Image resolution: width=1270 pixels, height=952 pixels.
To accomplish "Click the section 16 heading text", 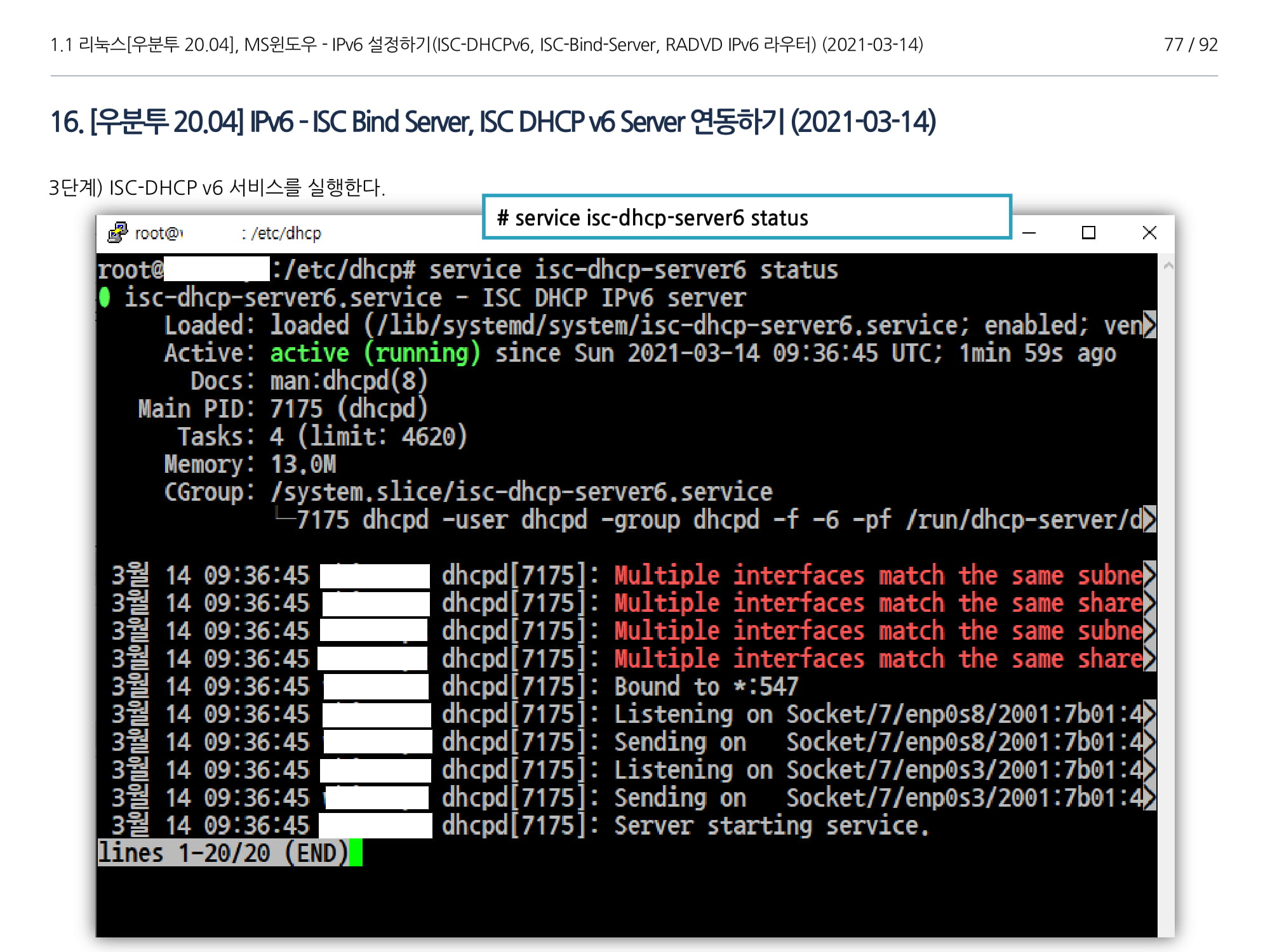I will click(492, 122).
